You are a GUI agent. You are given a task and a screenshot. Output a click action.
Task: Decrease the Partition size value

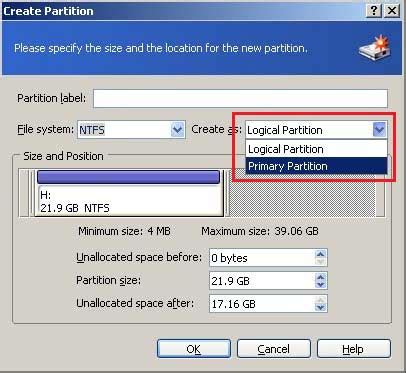click(x=320, y=285)
